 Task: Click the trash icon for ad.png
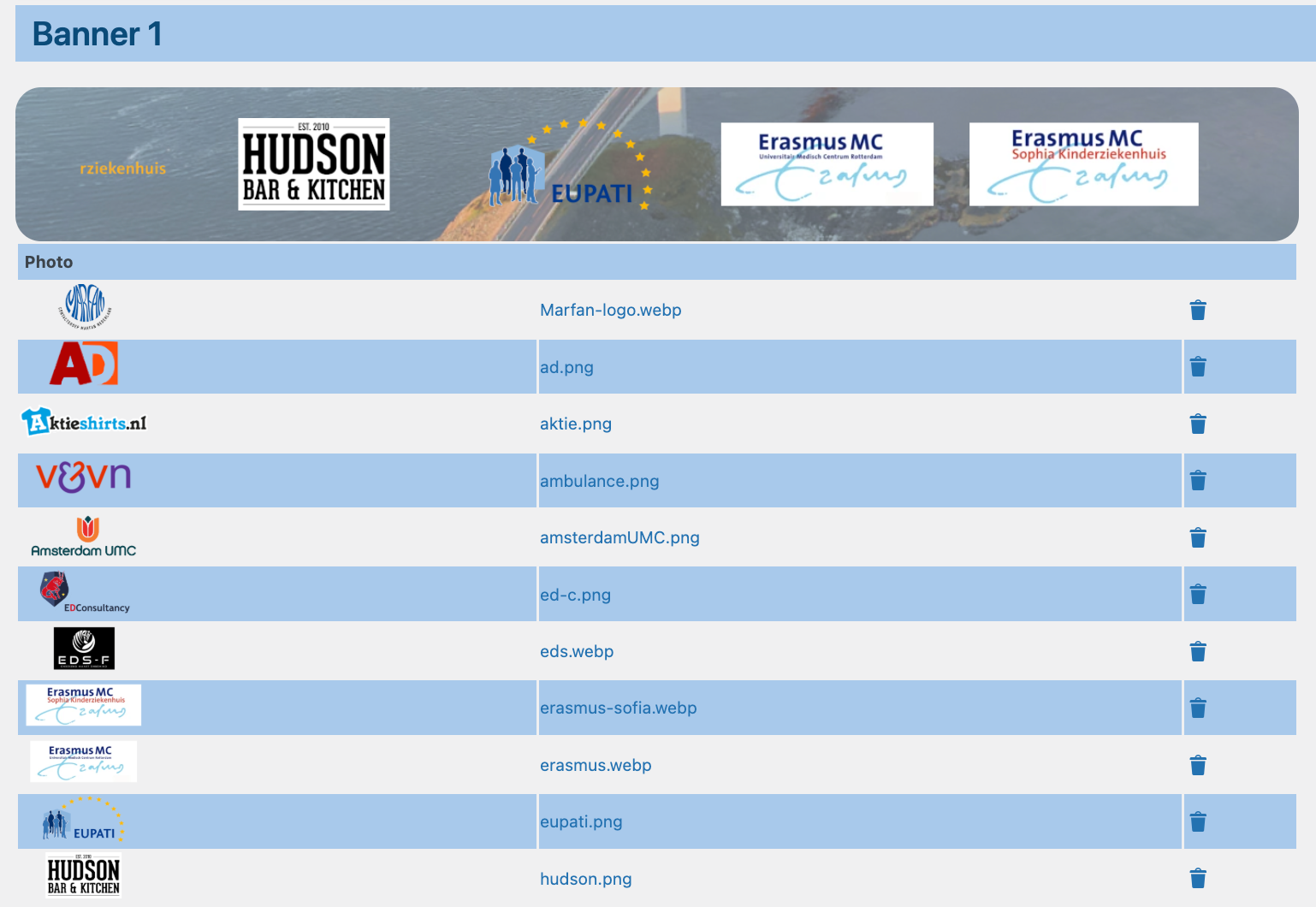pyautogui.click(x=1198, y=367)
